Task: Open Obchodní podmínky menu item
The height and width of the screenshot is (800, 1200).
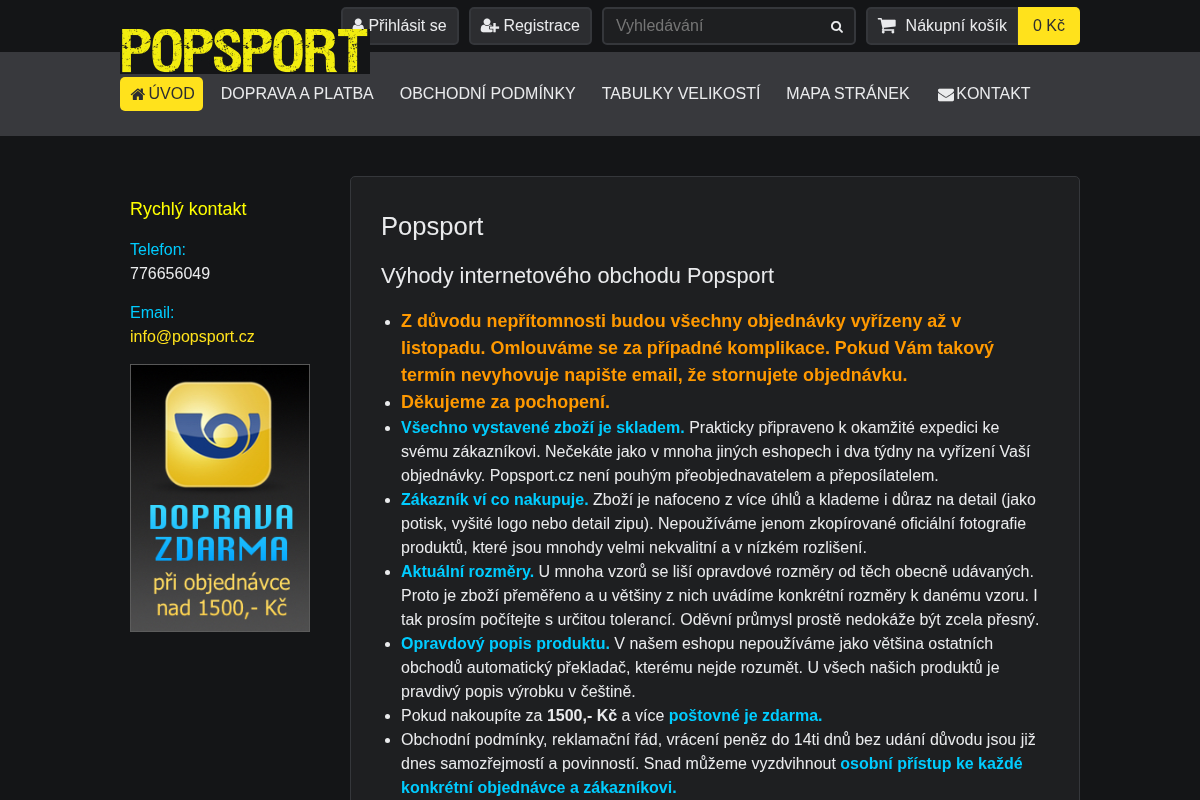Action: click(x=488, y=94)
